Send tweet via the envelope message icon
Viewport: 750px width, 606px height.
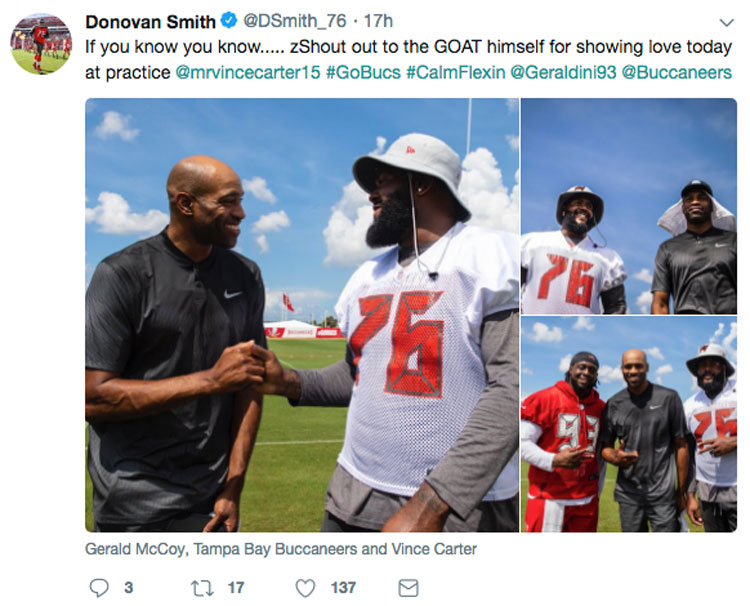pyautogui.click(x=408, y=588)
